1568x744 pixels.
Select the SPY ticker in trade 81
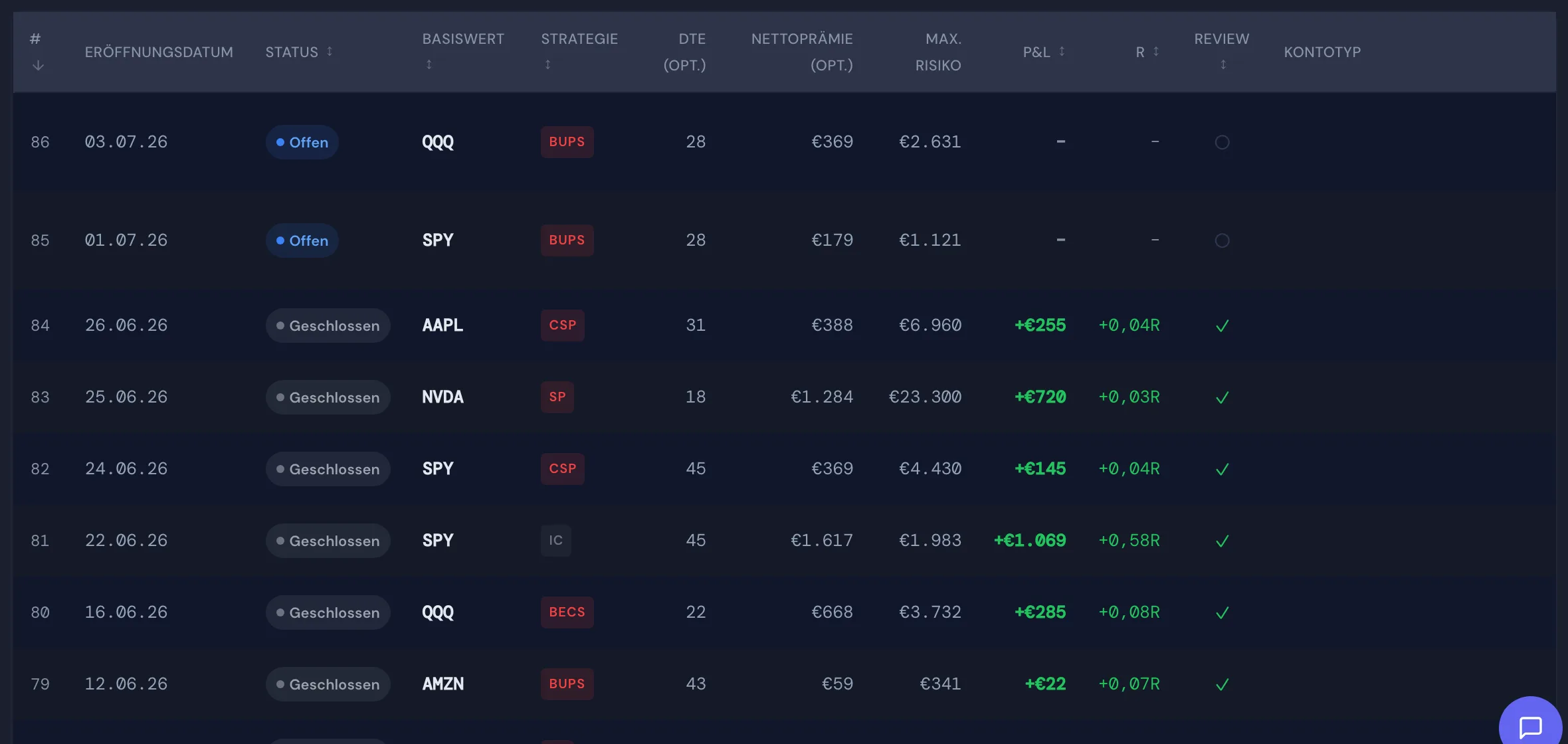click(x=438, y=541)
